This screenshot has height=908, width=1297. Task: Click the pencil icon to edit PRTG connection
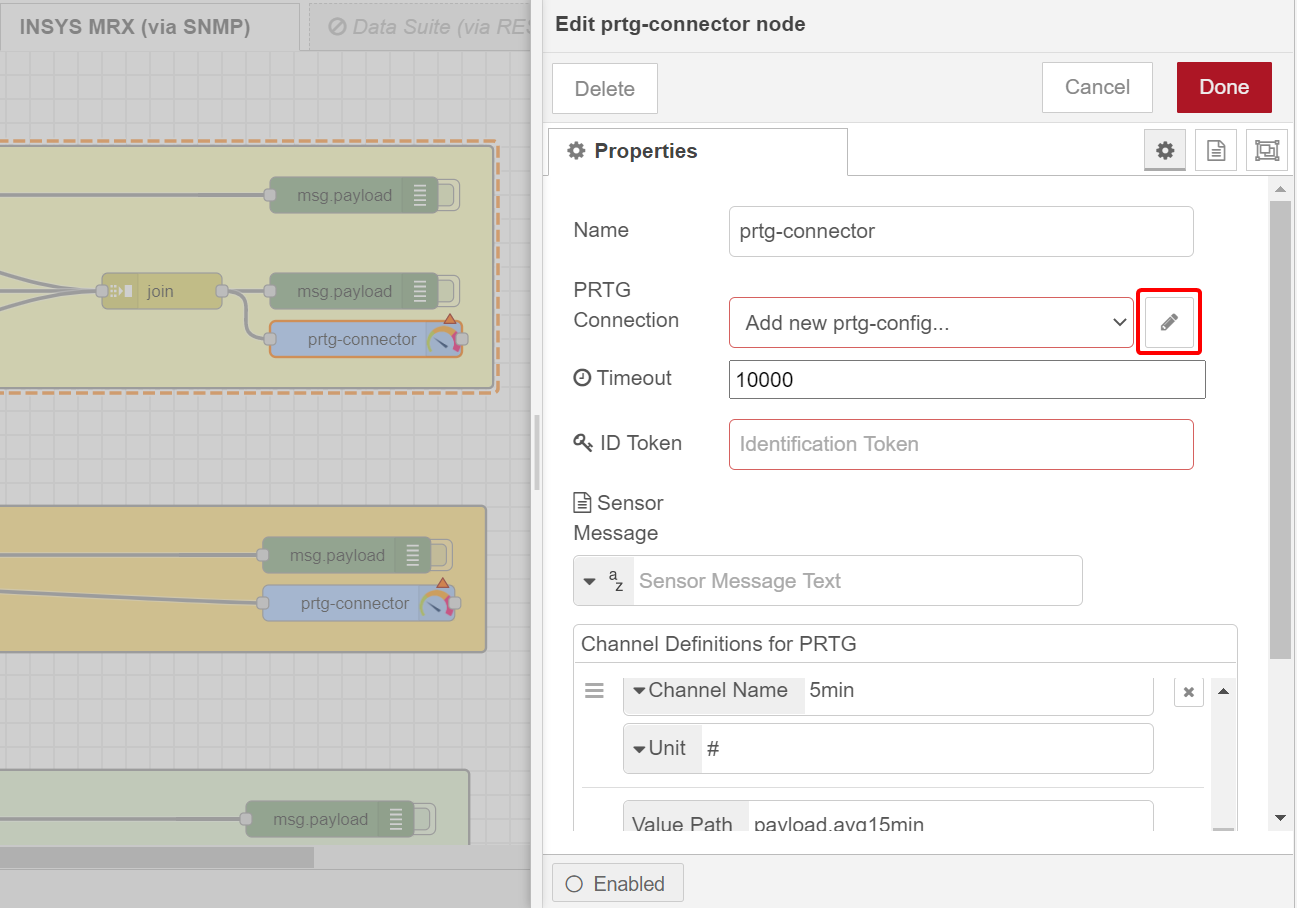[1169, 322]
